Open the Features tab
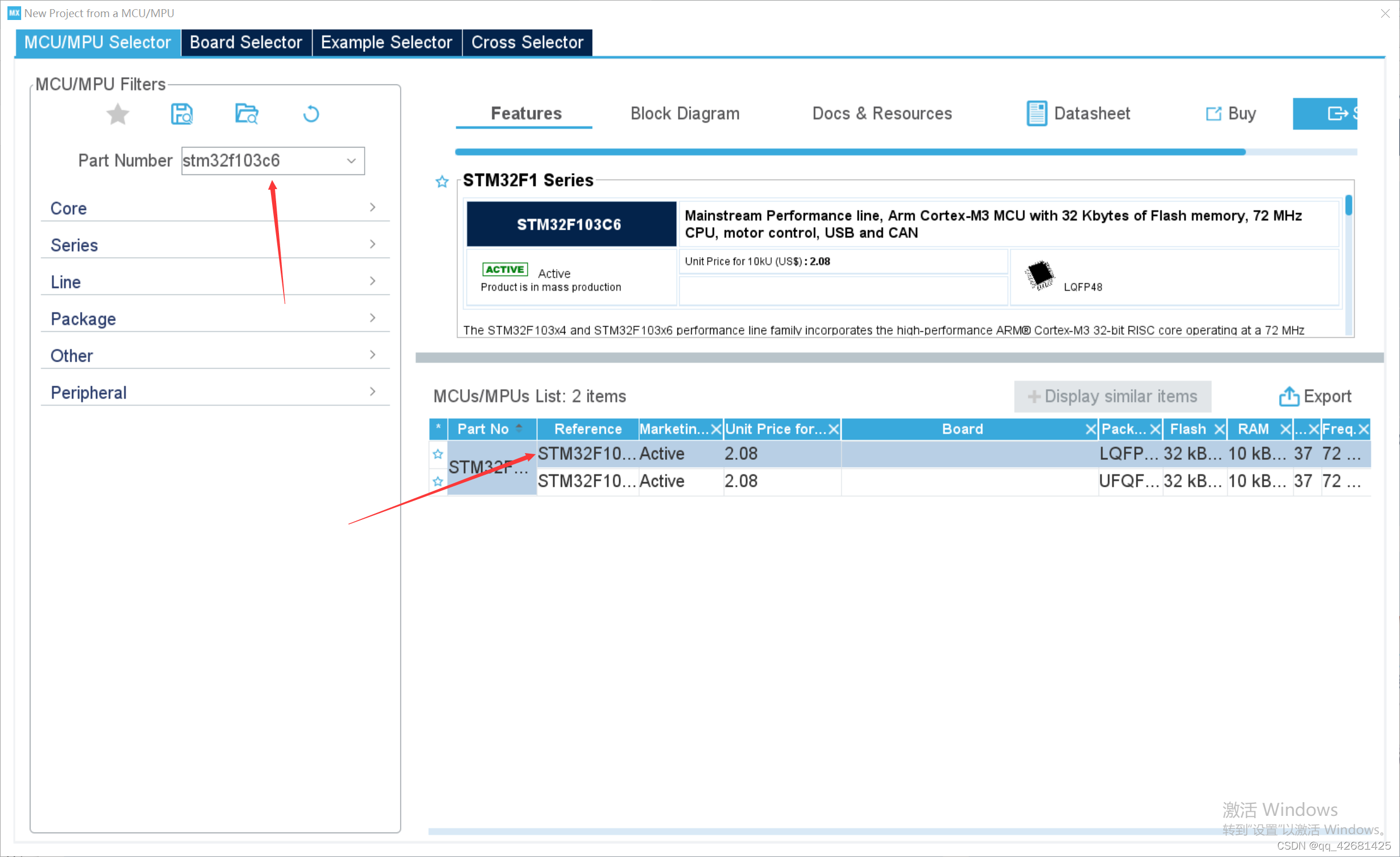This screenshot has height=857, width=1400. 526,113
